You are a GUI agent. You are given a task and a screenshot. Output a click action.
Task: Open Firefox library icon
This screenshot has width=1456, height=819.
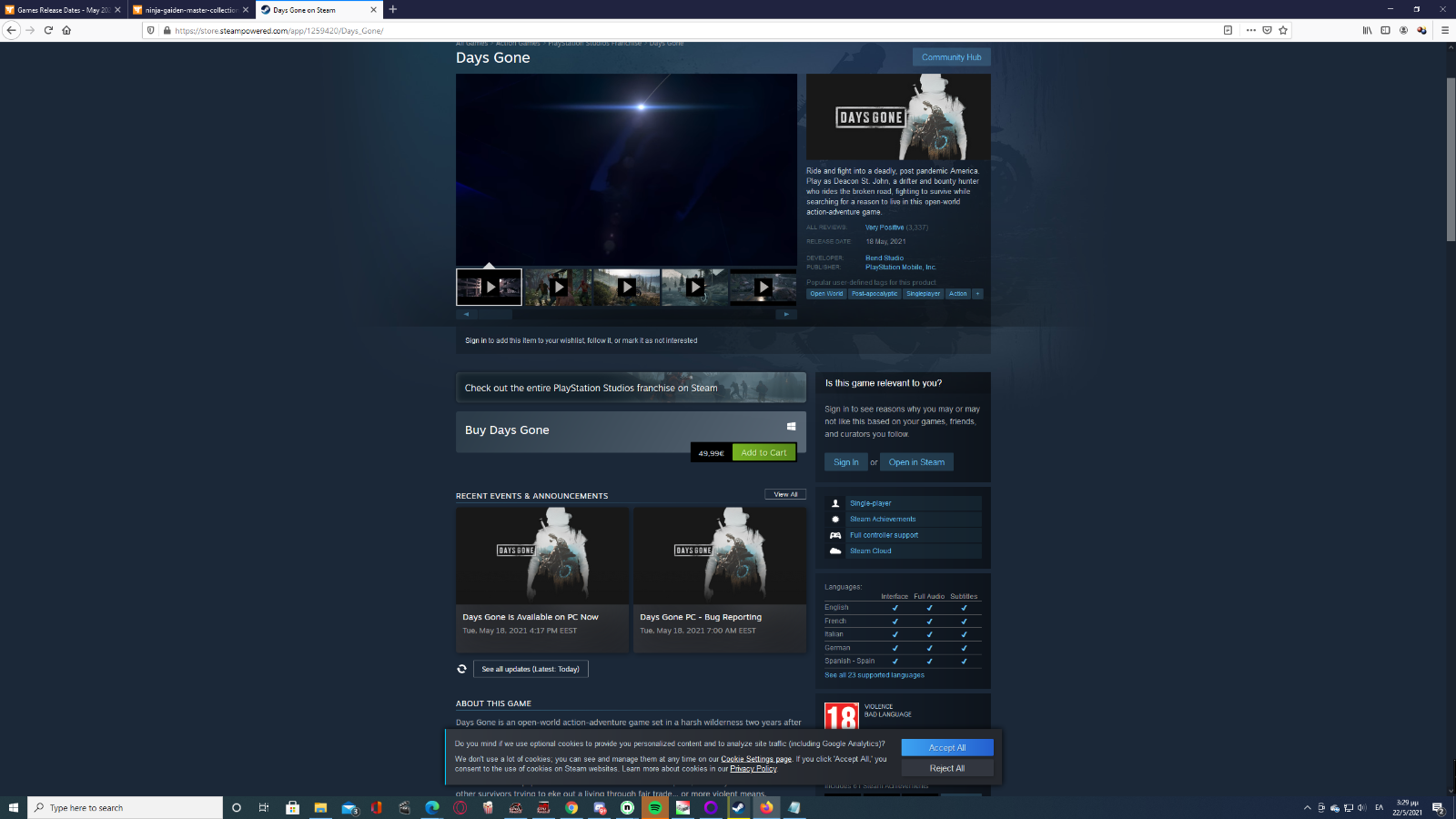tap(1367, 30)
